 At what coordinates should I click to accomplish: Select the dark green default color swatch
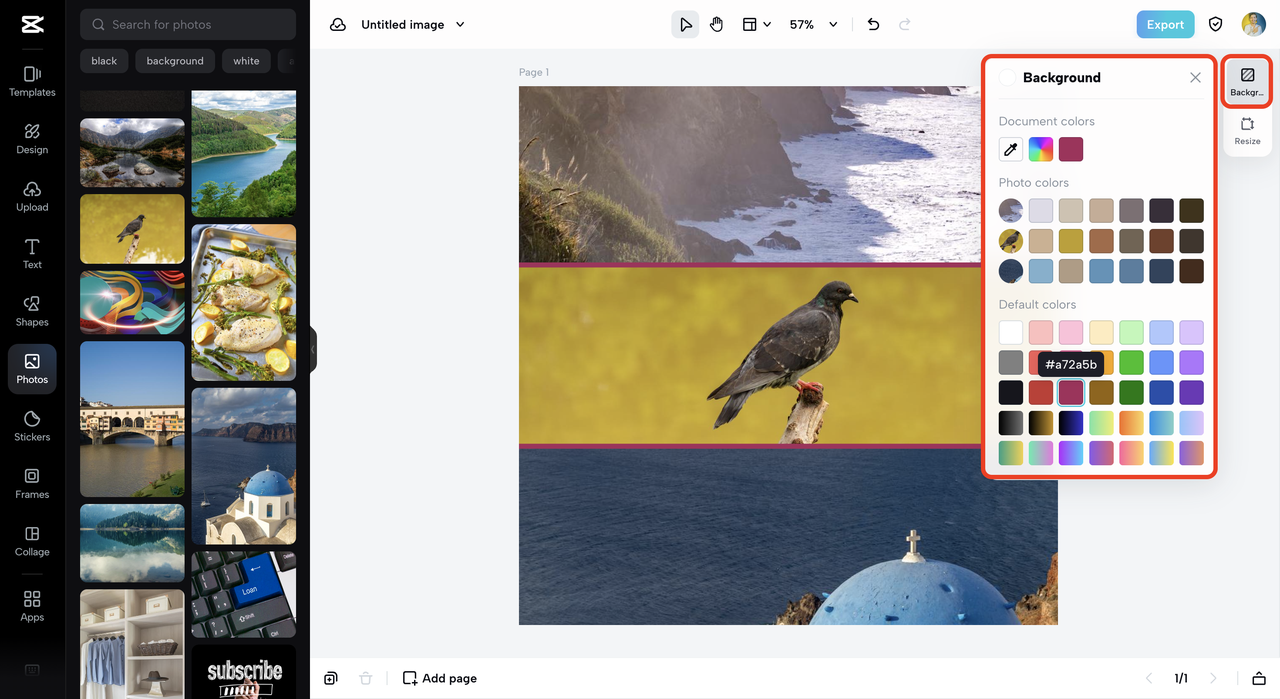[1131, 392]
